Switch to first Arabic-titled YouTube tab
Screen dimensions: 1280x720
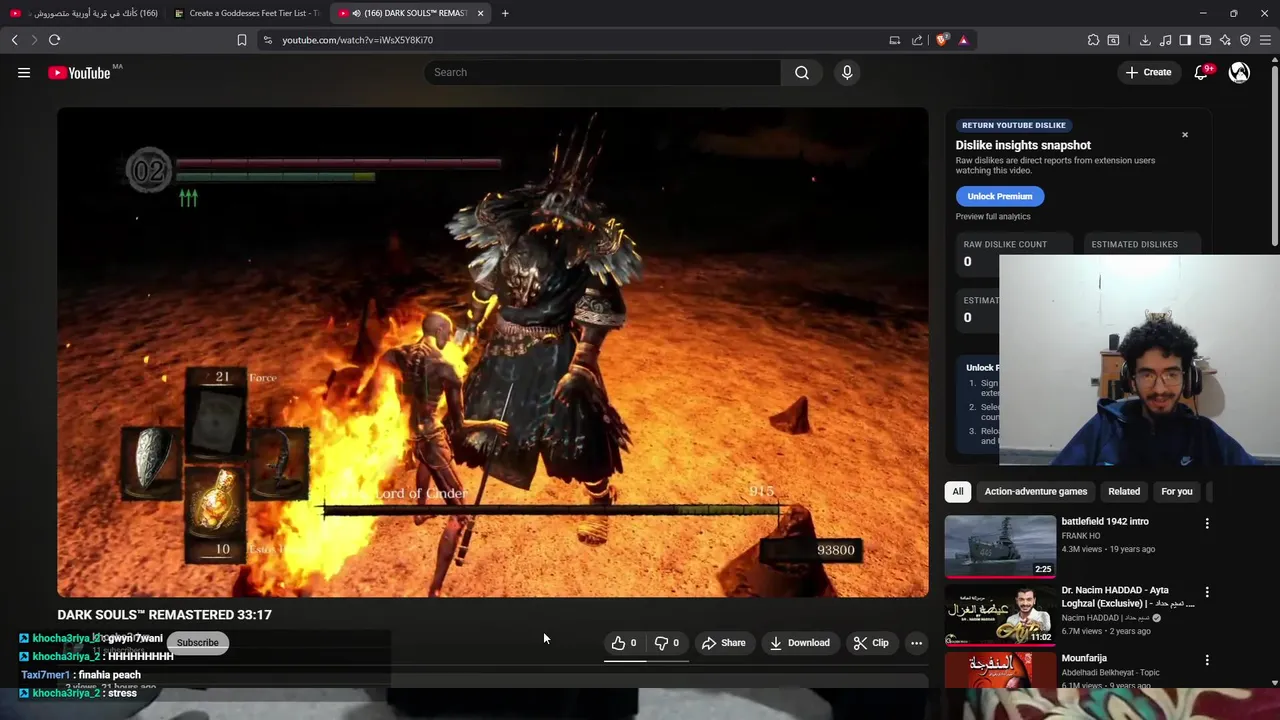[x=85, y=13]
